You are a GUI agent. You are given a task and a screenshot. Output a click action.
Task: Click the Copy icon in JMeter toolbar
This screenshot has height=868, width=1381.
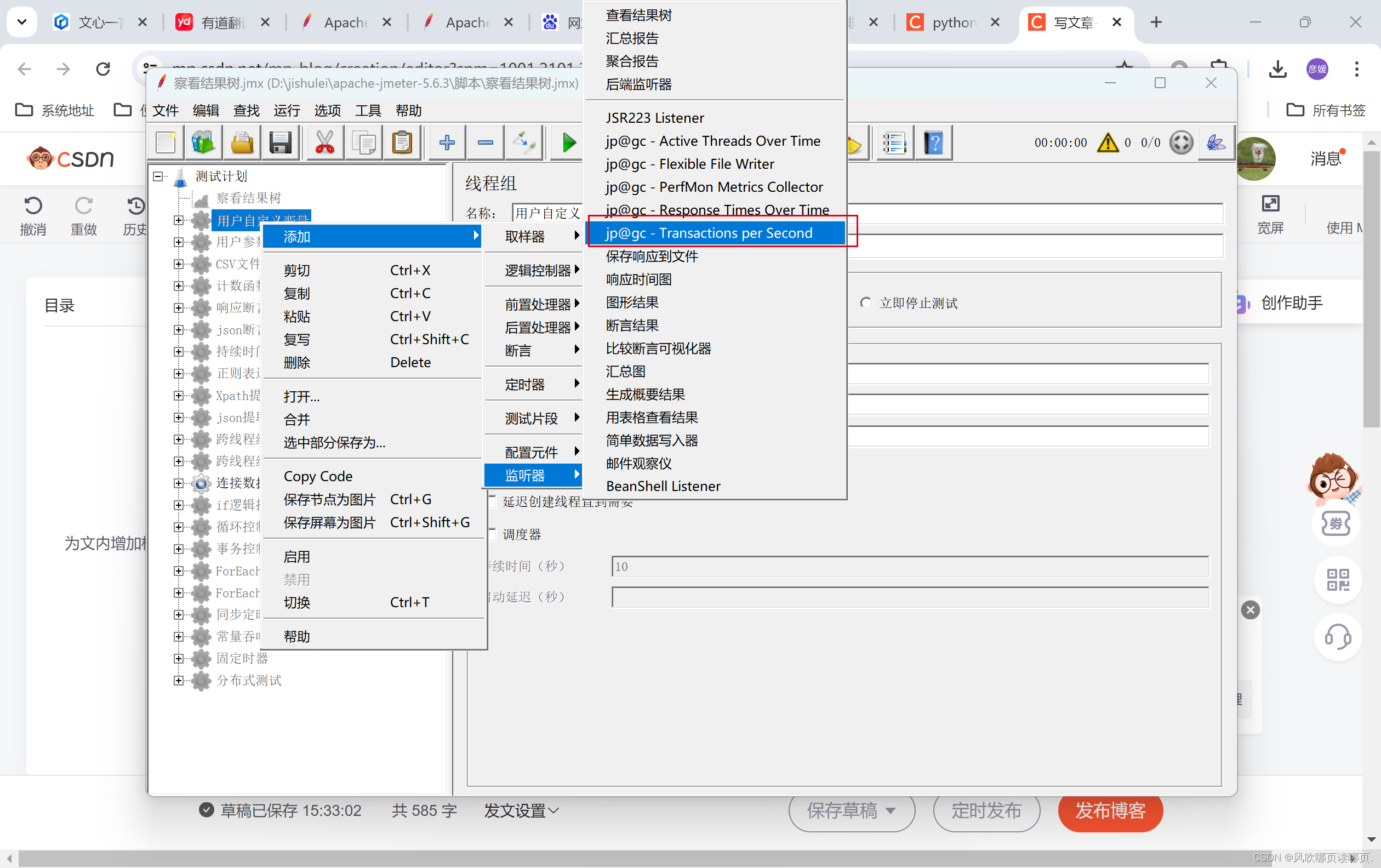(363, 142)
